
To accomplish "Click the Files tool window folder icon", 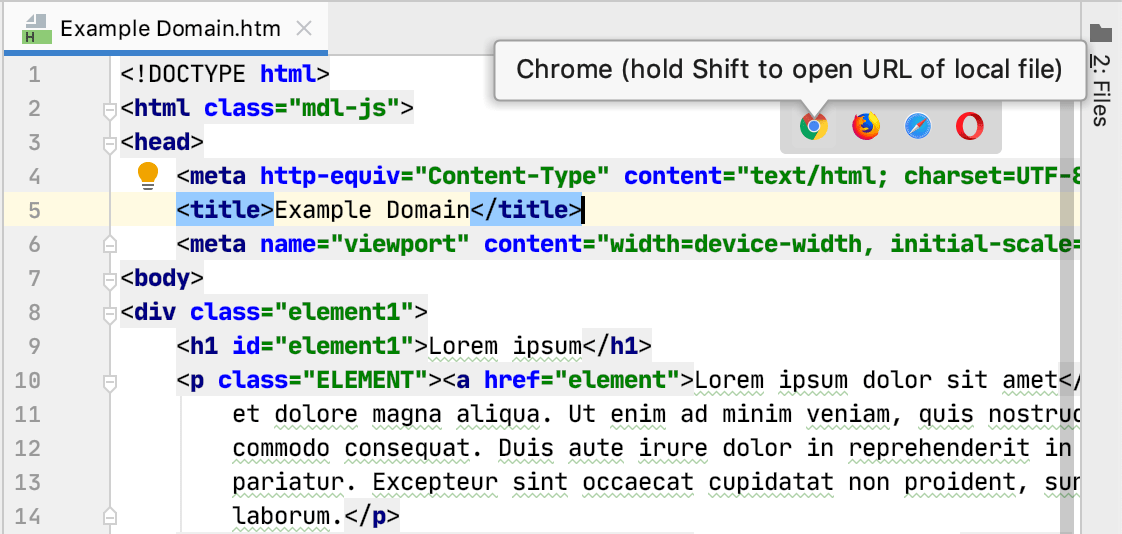I will point(1101,33).
